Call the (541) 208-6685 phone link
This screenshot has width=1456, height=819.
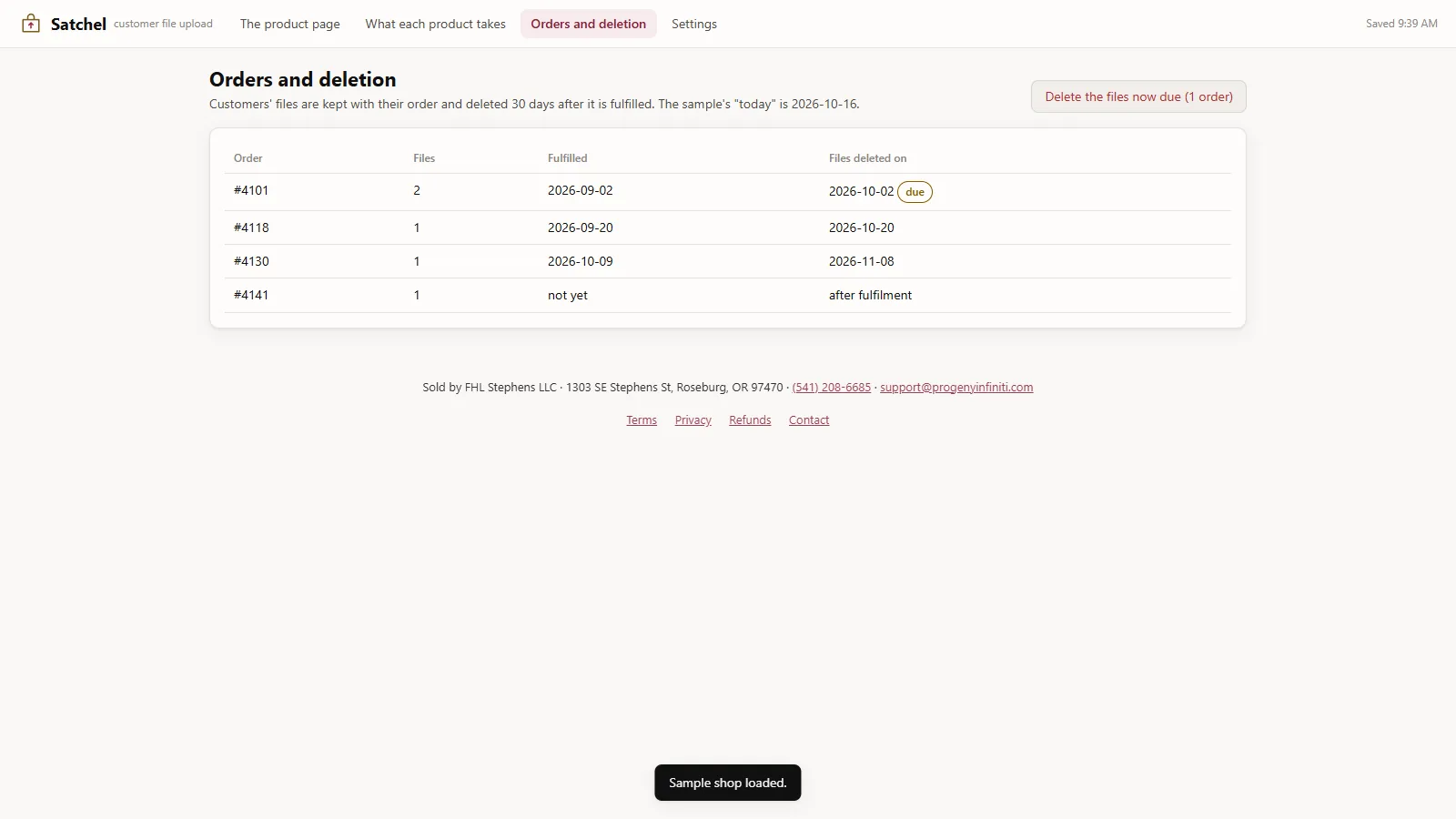point(832,387)
